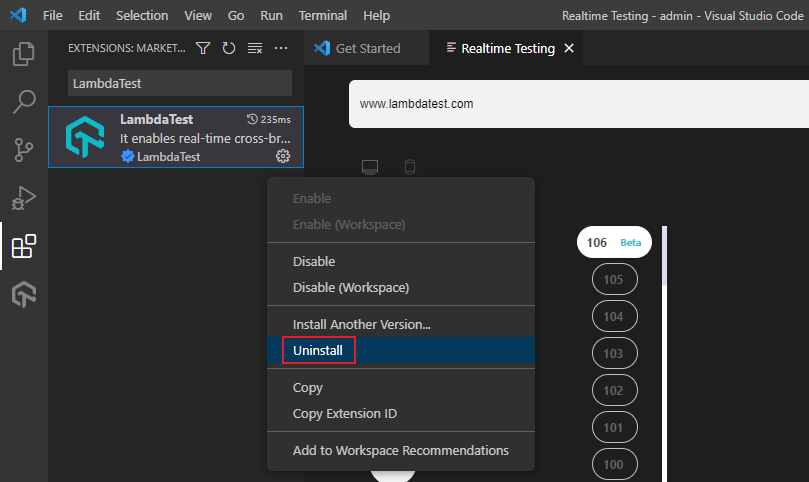Choose Disable (Workspace) option
Viewport: 809px width, 482px height.
pos(401,287)
